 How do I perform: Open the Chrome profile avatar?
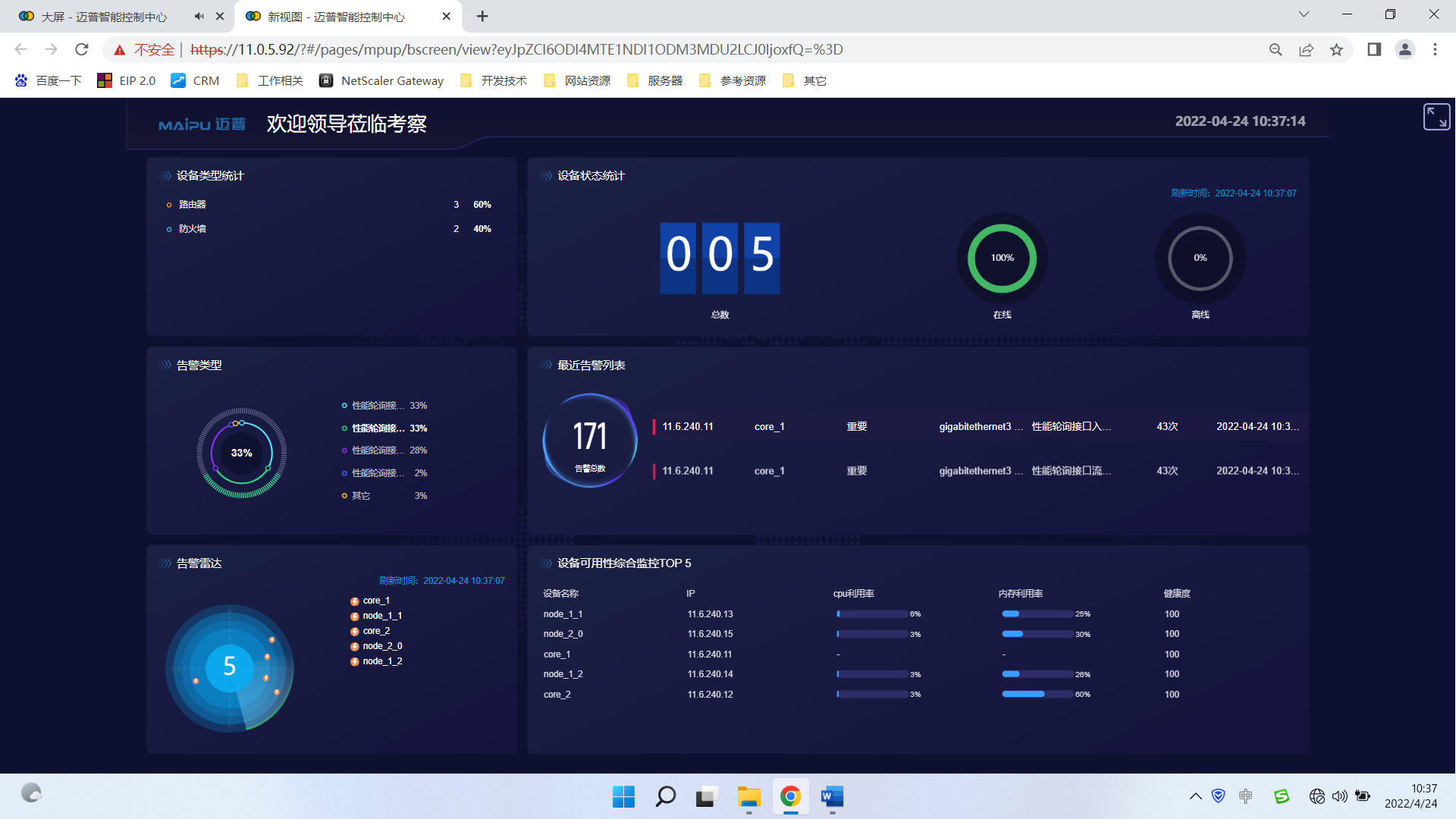coord(1404,49)
